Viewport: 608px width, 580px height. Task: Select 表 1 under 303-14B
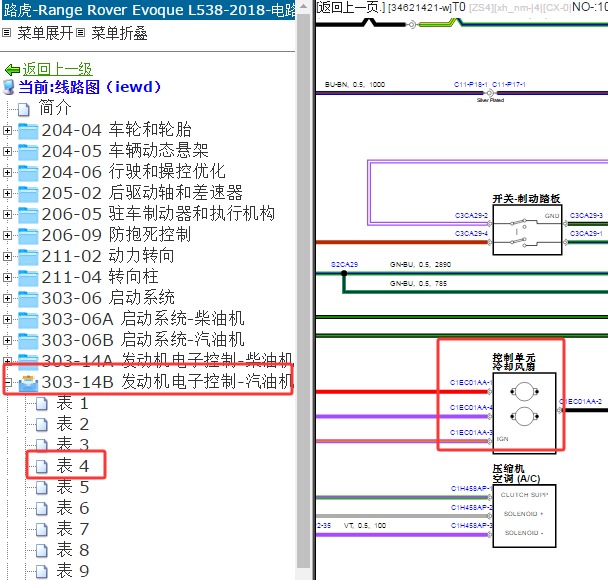[x=73, y=404]
